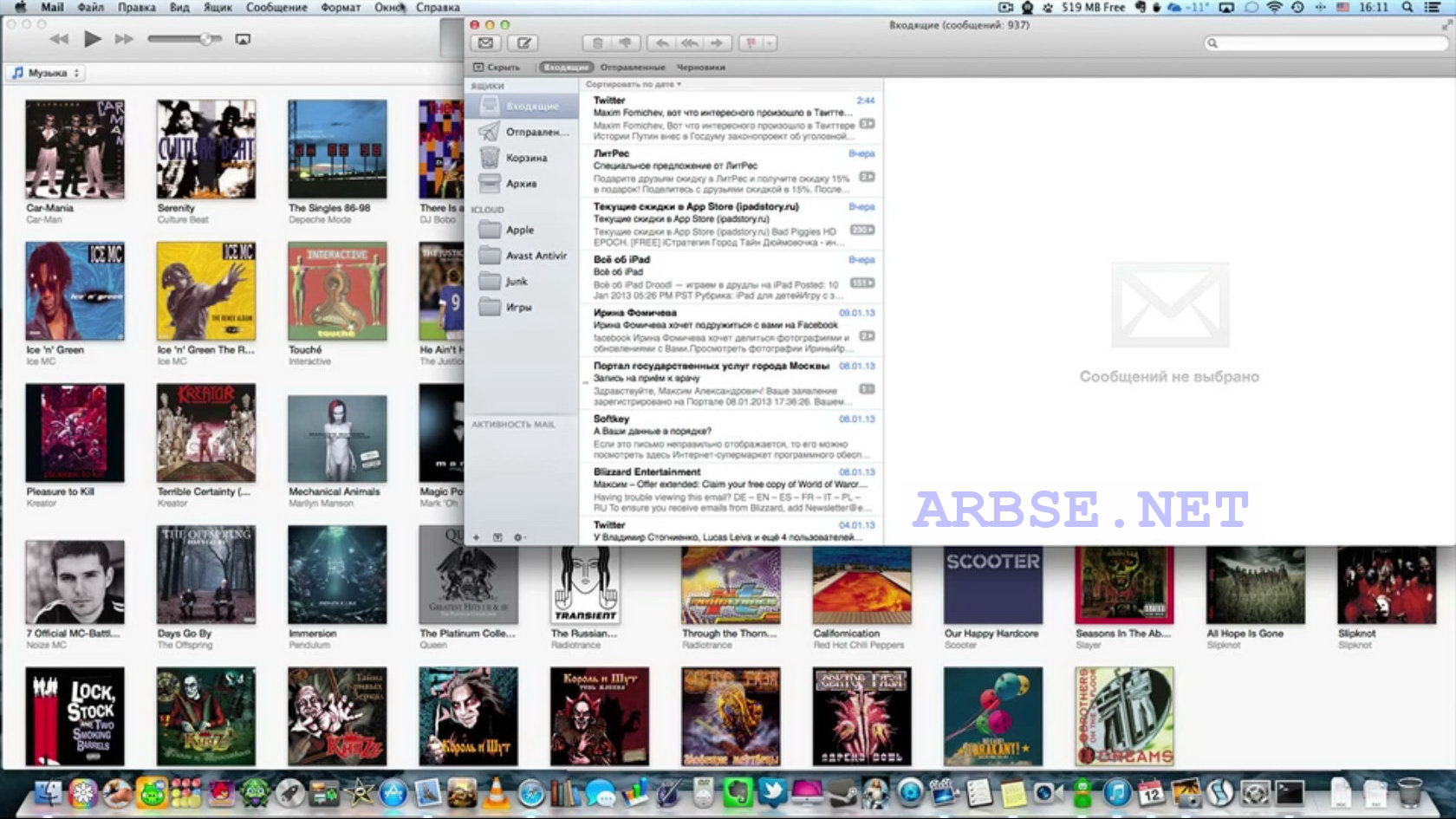
Task: Select Входящие favorites bar tab
Action: pyautogui.click(x=566, y=67)
